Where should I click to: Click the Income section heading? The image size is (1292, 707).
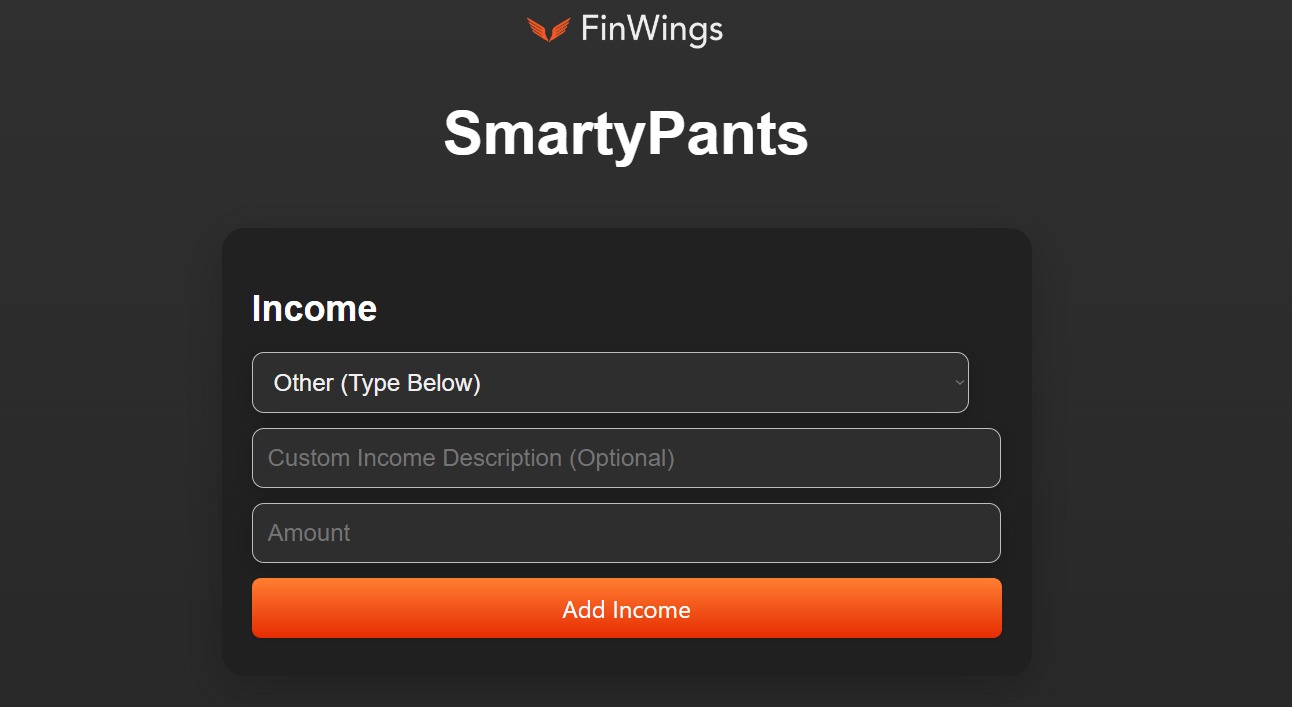pyautogui.click(x=314, y=308)
